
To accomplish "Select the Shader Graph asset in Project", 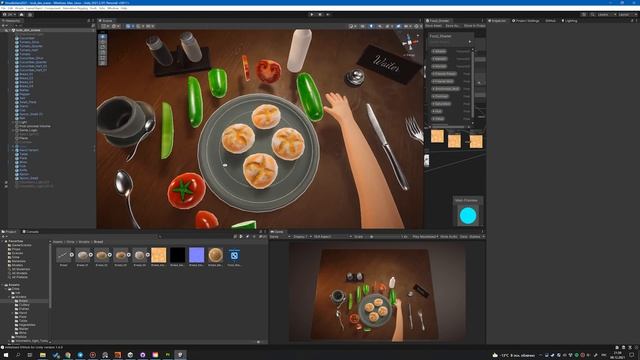I will point(234,256).
